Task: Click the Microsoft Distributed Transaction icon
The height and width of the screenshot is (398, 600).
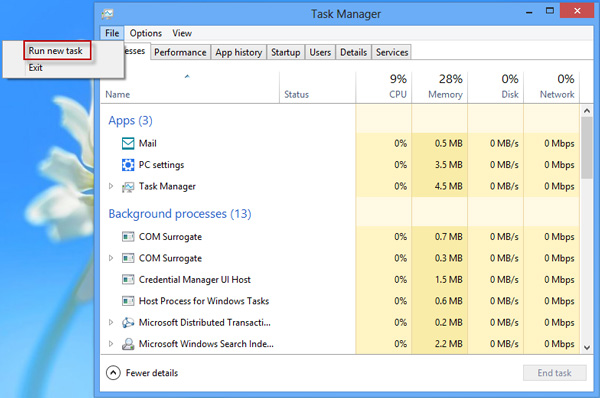Action: 128,323
